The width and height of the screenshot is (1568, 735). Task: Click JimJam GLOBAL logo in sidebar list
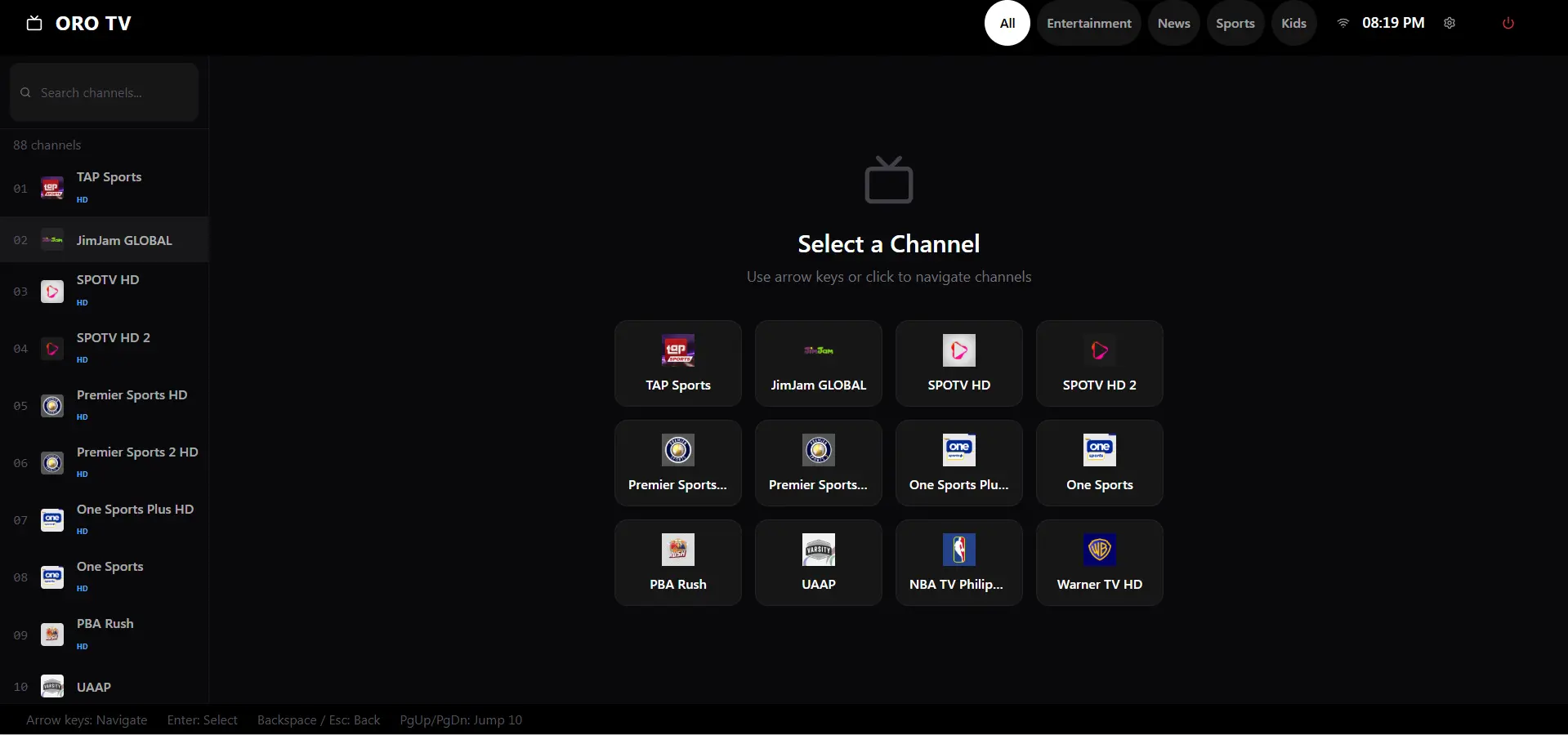(x=52, y=240)
